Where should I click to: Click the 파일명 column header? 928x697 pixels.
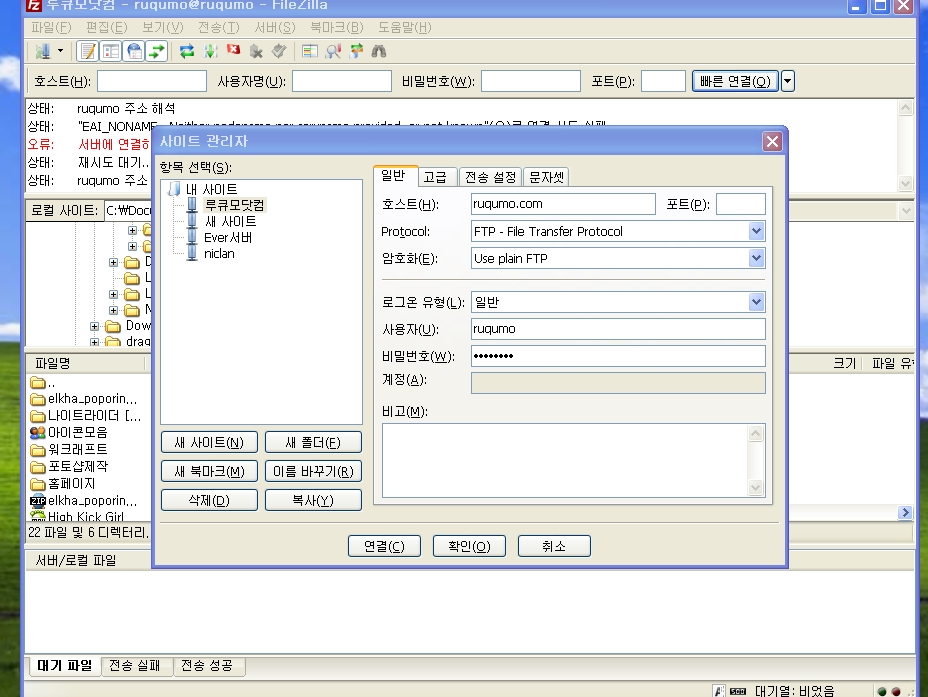86,363
